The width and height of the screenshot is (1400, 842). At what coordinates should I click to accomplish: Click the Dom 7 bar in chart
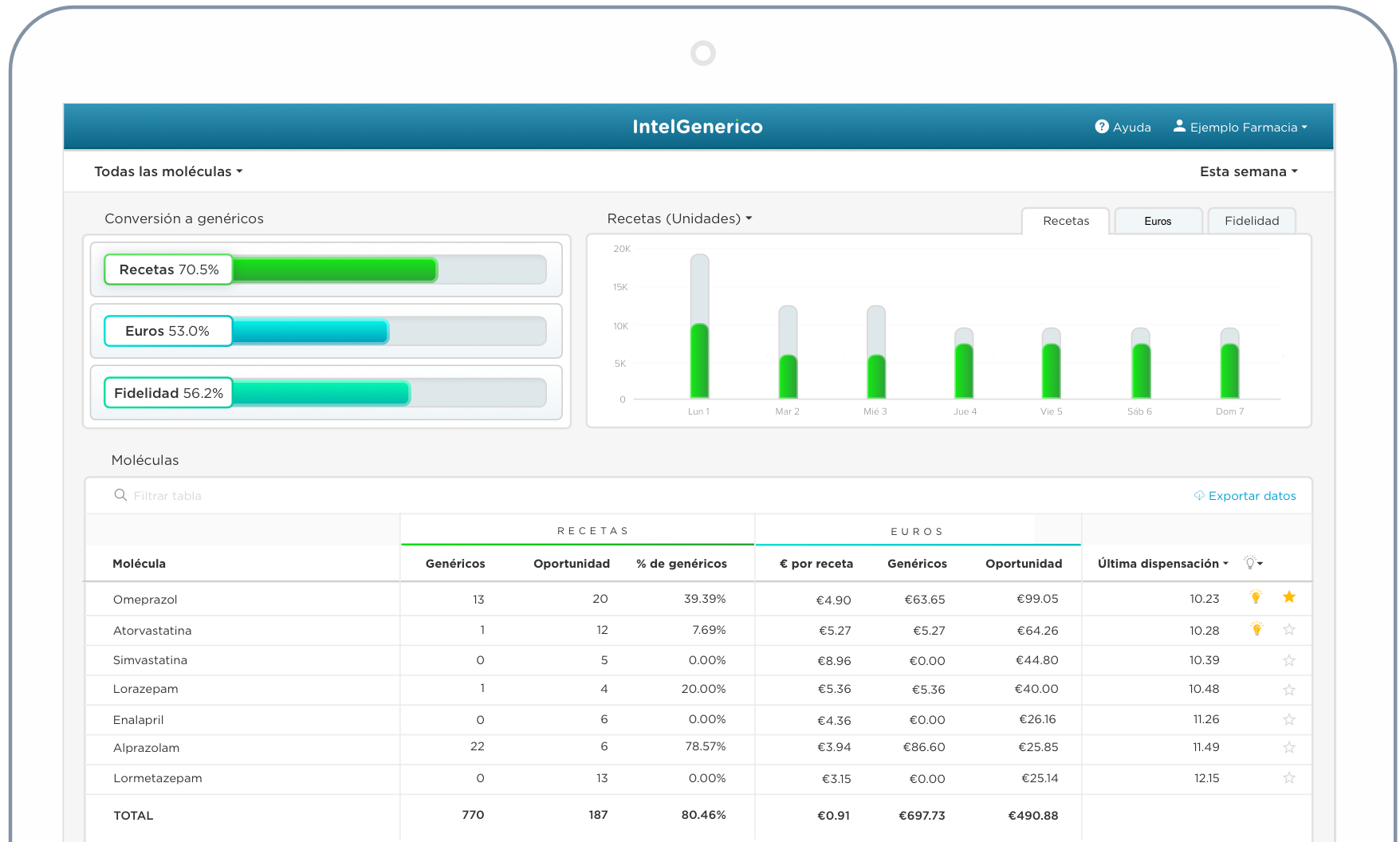coord(1230,363)
